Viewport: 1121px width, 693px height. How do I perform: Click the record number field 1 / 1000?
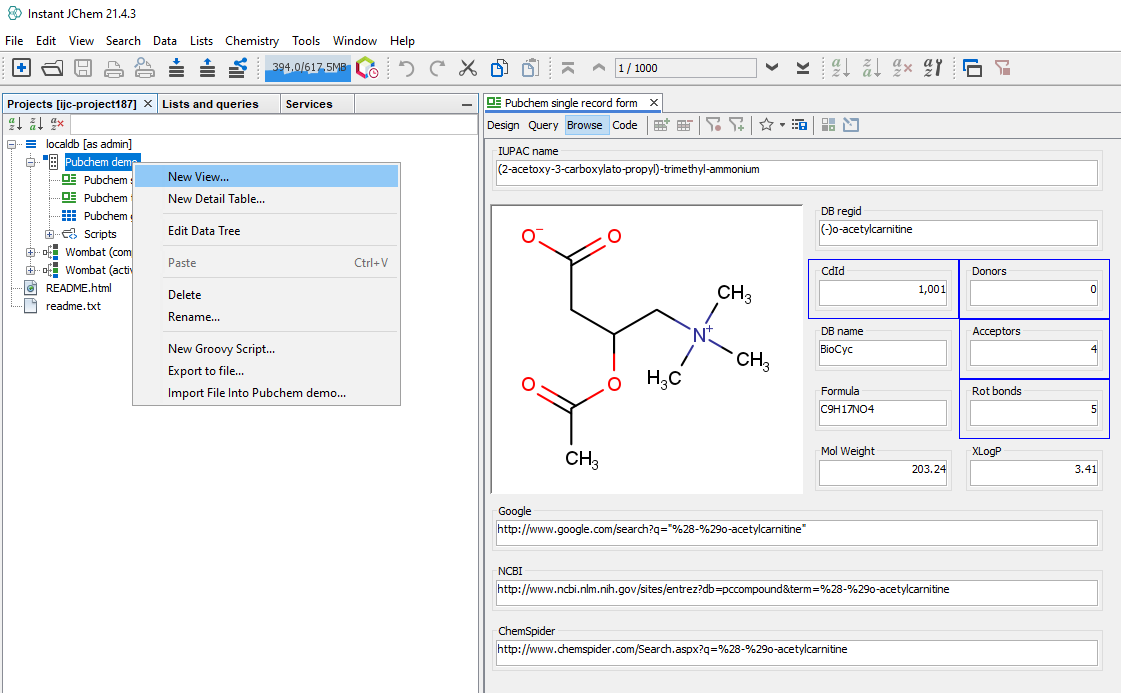tap(685, 68)
